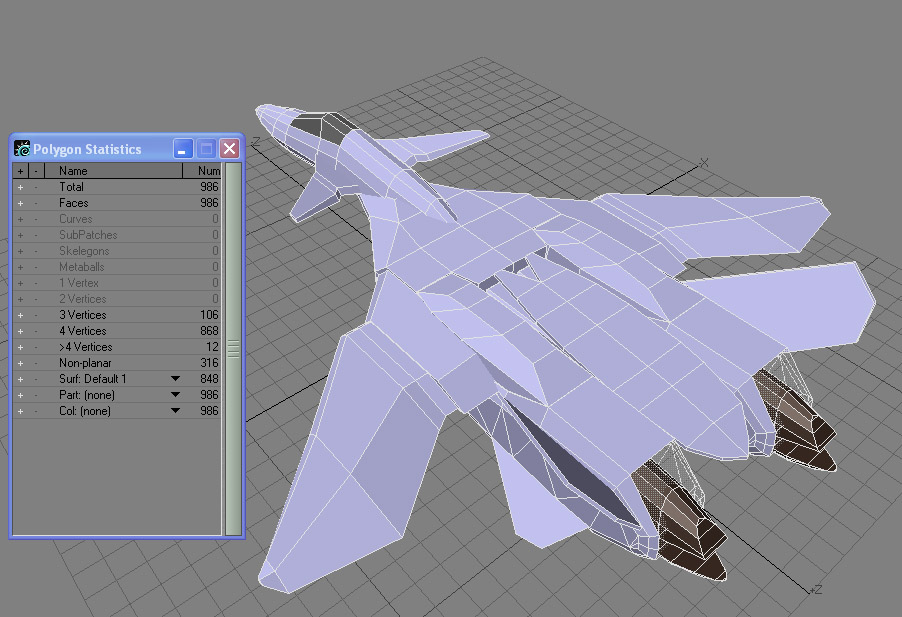Click the Num column header

point(202,171)
